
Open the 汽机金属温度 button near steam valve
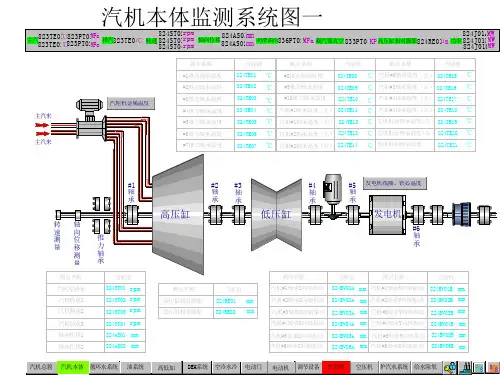pos(131,103)
